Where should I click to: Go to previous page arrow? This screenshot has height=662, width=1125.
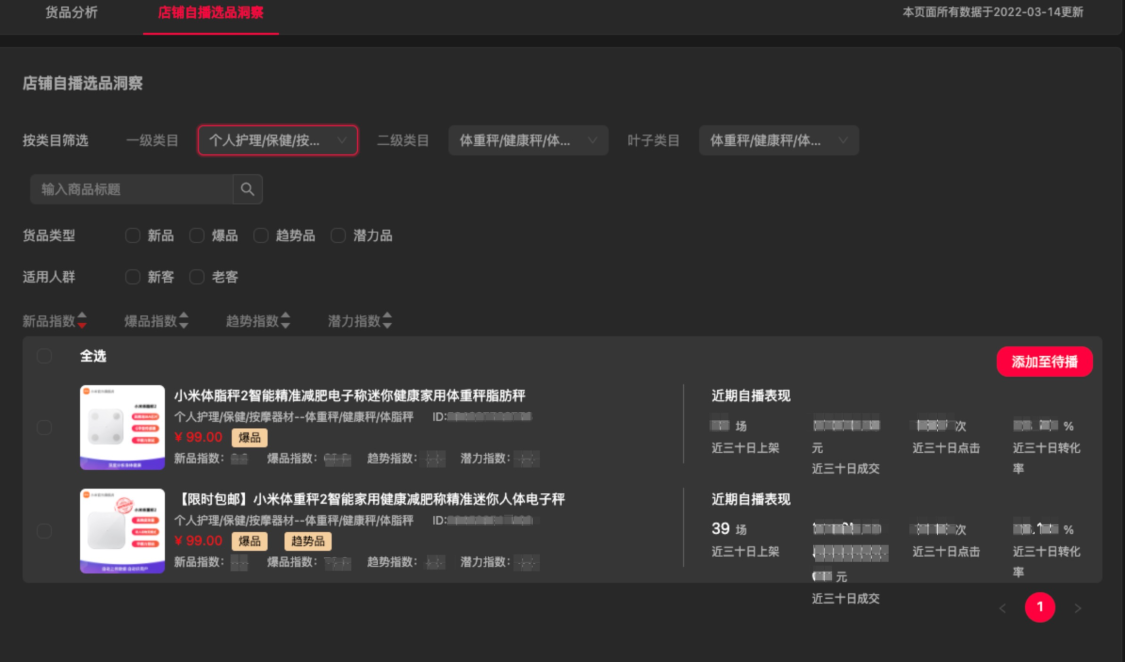[1002, 608]
